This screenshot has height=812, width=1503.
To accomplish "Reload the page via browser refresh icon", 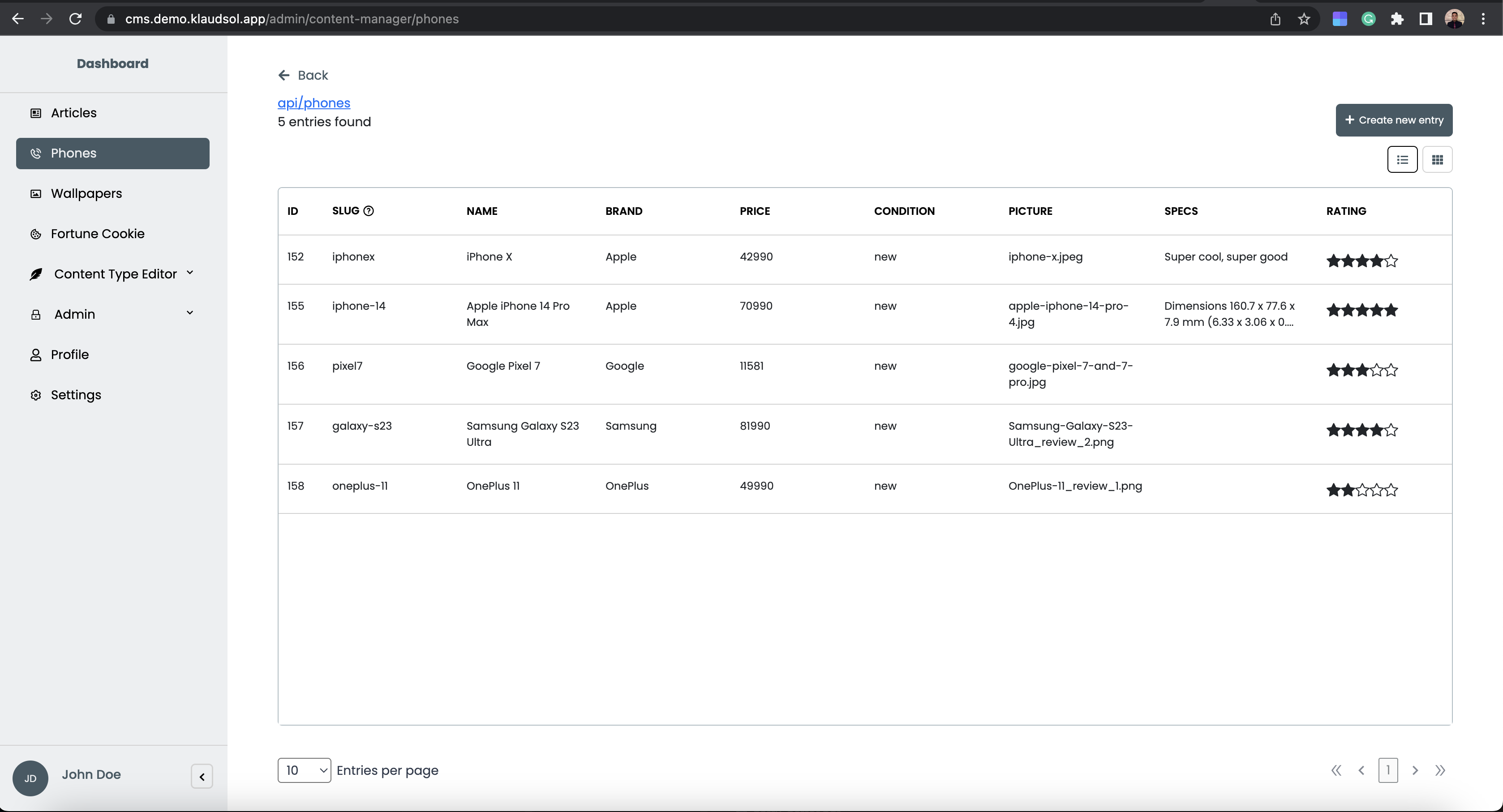I will coord(75,18).
